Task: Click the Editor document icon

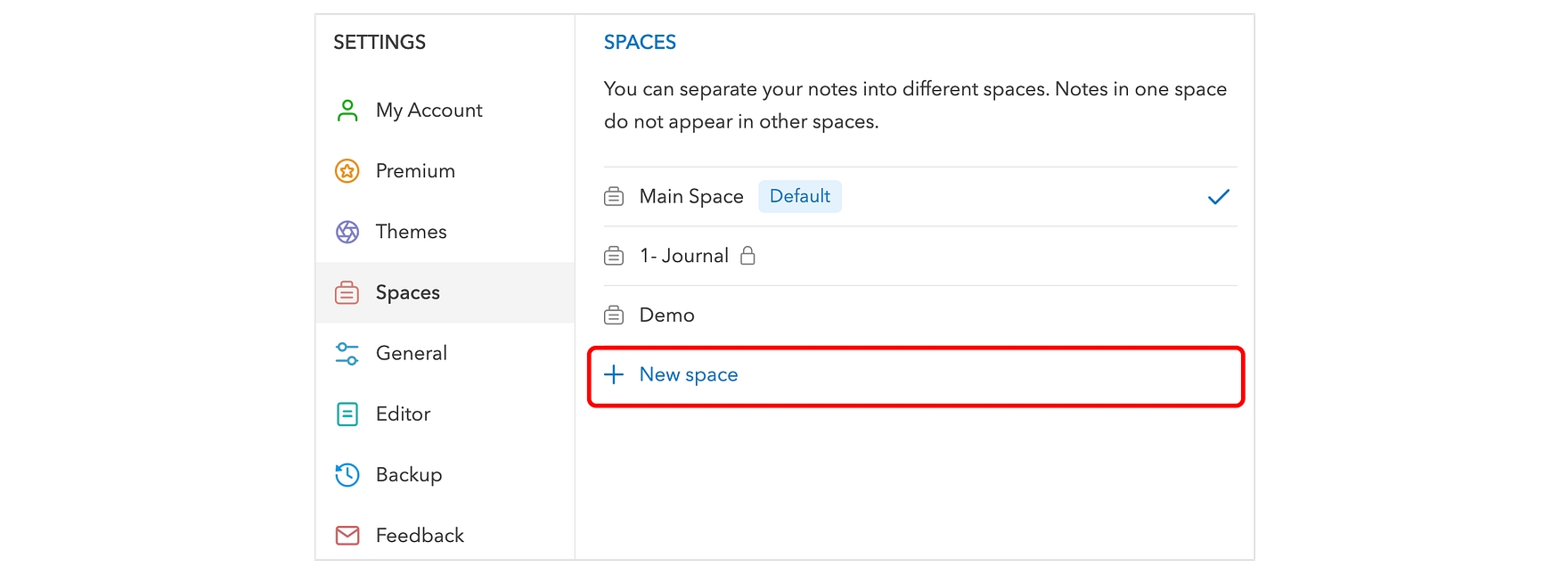Action: [x=347, y=414]
